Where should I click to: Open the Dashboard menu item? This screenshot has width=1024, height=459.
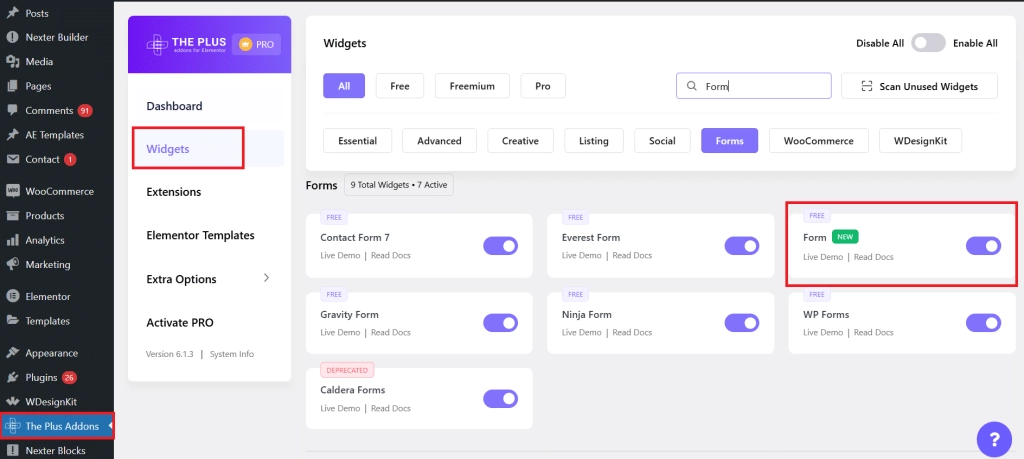[174, 106]
